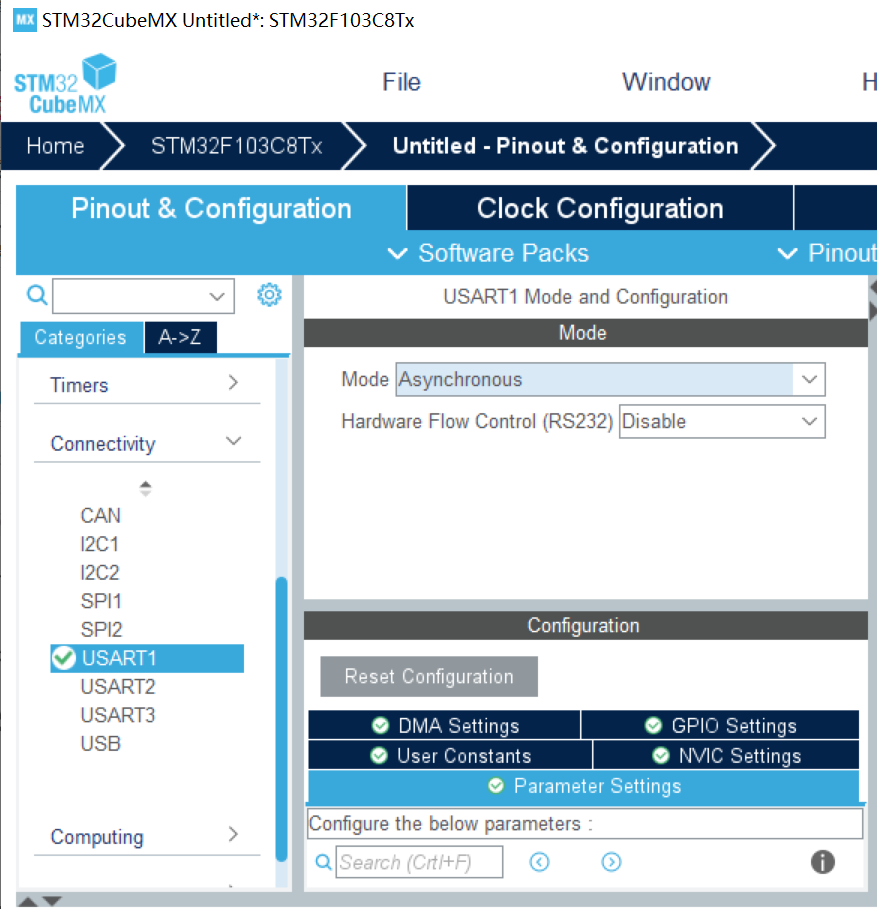Open the NVIC Settings tab
The width and height of the screenshot is (877, 909).
726,755
